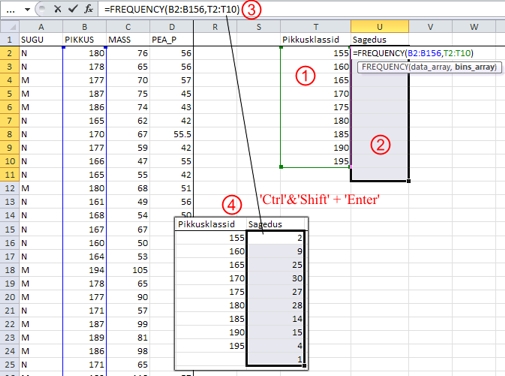
Task: Select column U header
Action: 379,27
